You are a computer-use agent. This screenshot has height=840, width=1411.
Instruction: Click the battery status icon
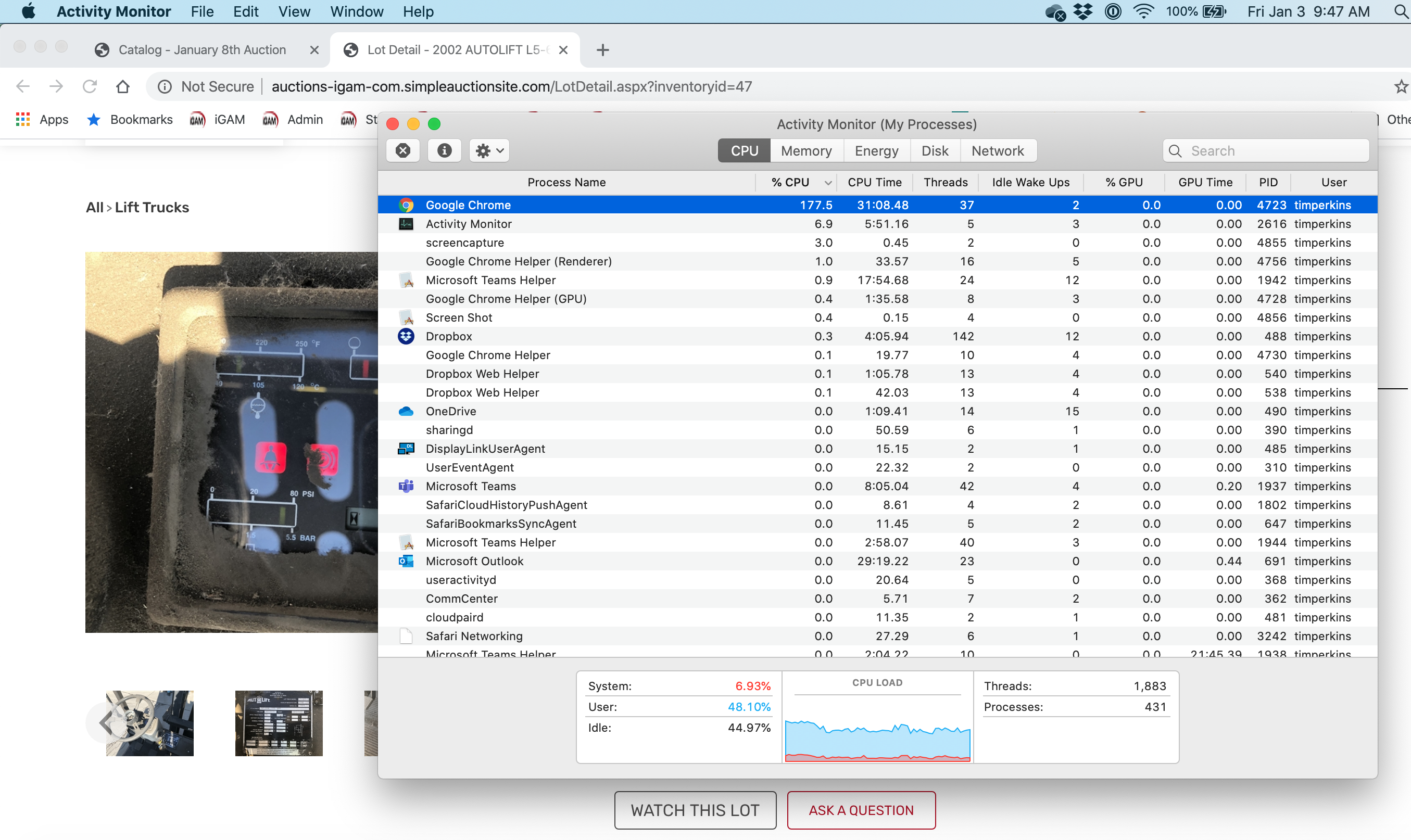pyautogui.click(x=1214, y=11)
